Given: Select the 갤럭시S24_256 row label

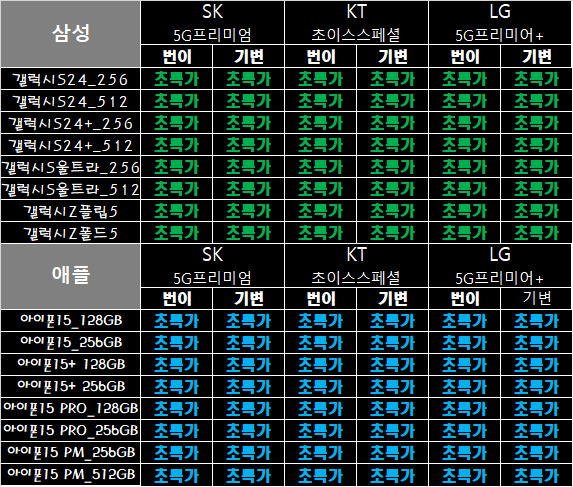Looking at the screenshot, I should click(71, 79).
